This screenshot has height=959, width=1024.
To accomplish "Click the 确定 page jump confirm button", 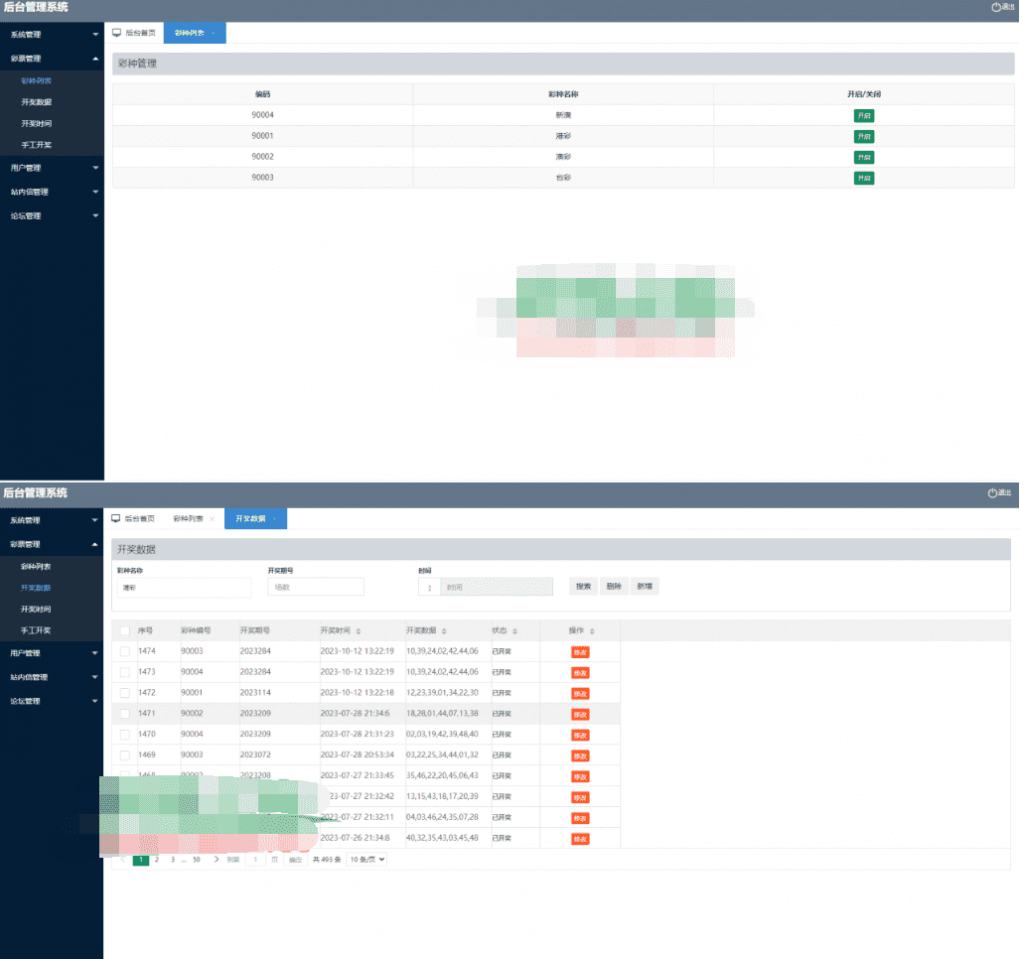I will [296, 860].
